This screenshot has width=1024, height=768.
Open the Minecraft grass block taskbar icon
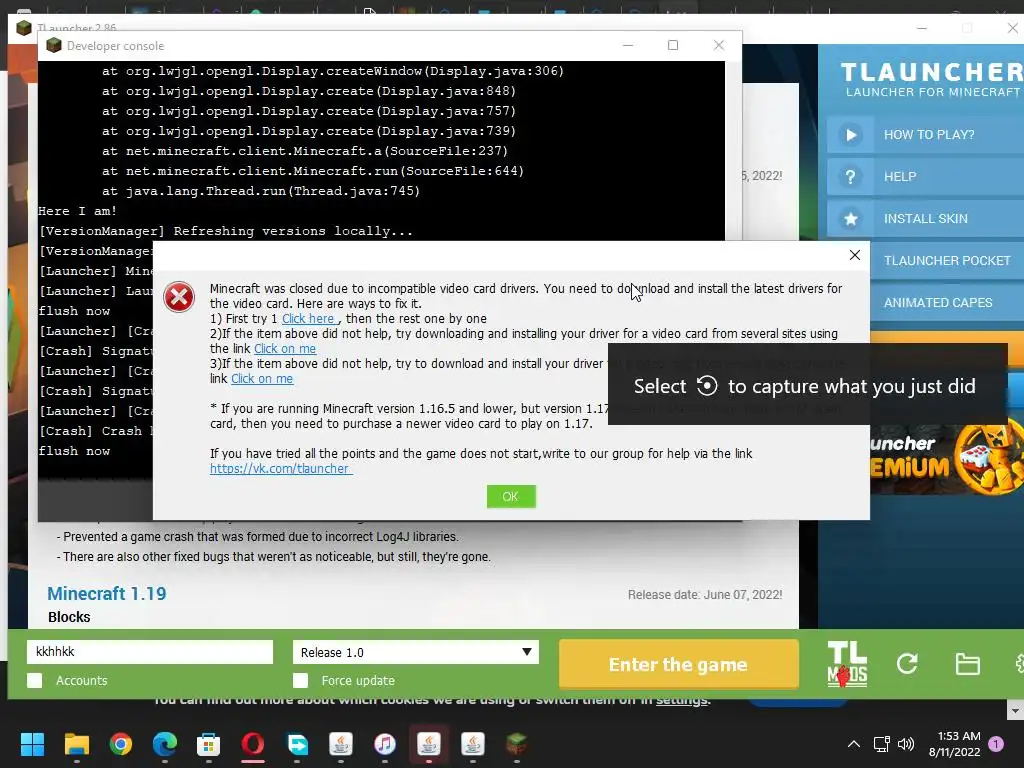(517, 744)
